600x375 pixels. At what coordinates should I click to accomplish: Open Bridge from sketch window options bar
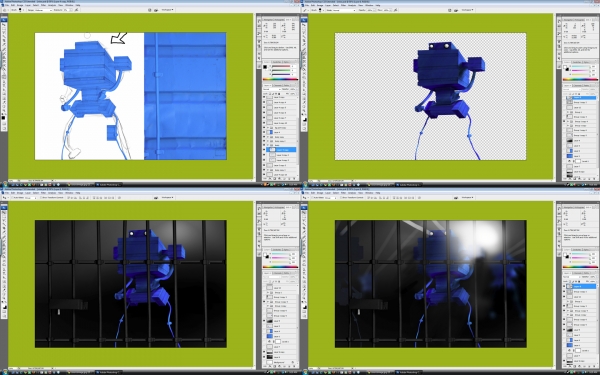156,10
